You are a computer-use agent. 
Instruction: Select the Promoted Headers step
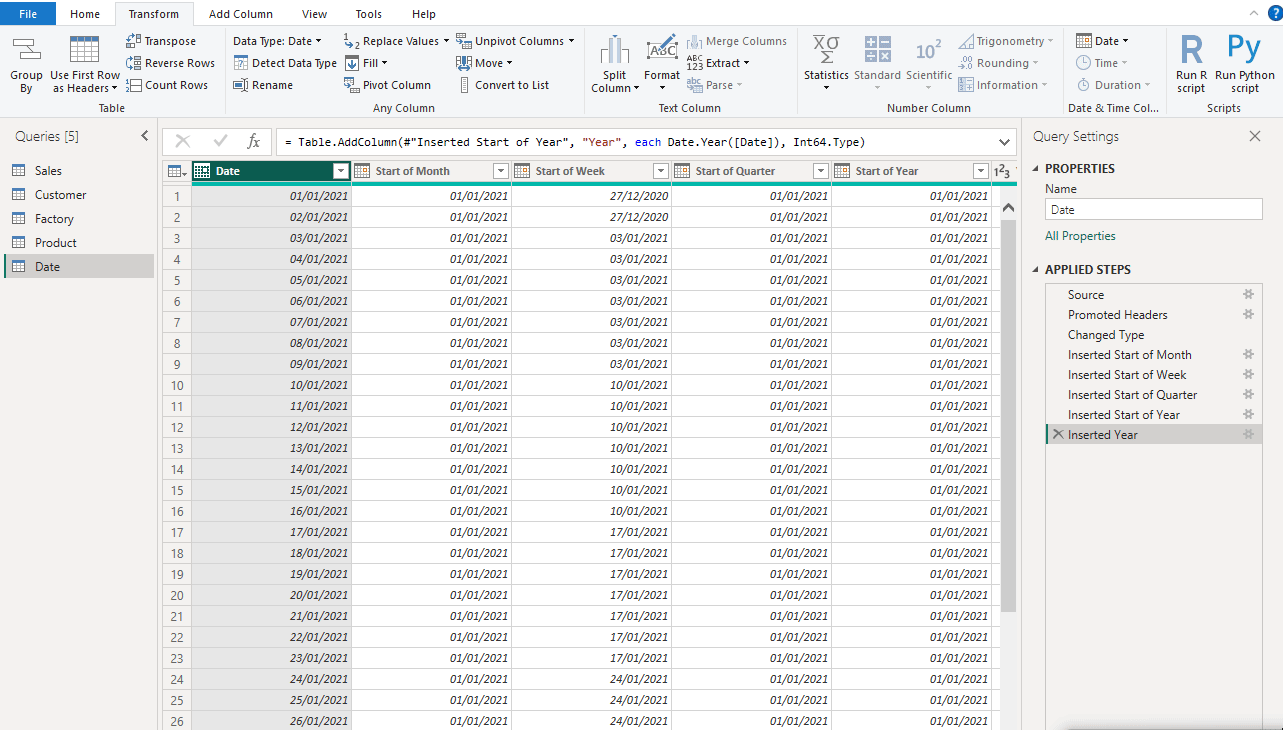[1153, 315]
